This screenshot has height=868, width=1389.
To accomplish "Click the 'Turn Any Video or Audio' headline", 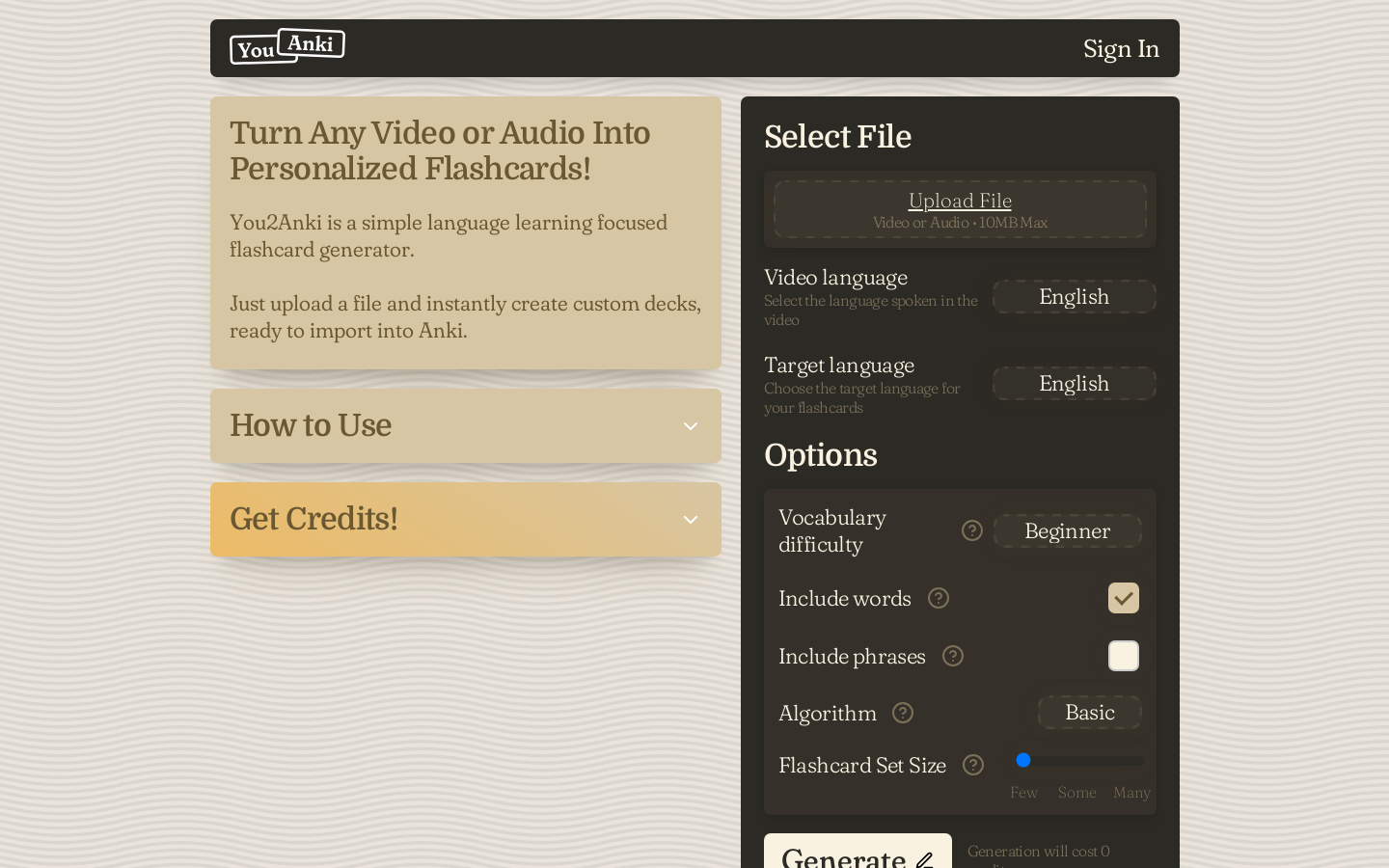I will (x=440, y=151).
